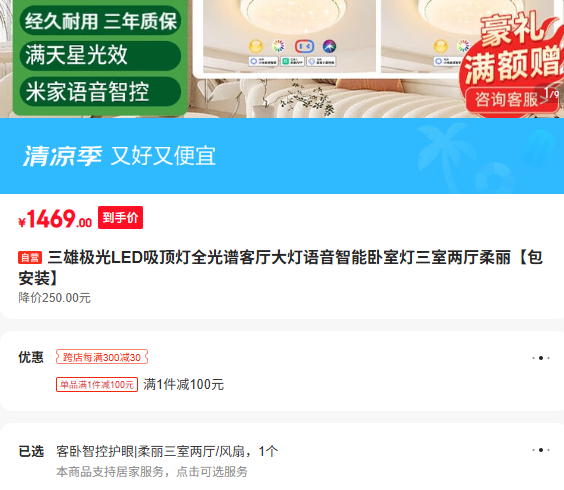Viewport: 564px width, 490px height.
Task: Click the colorful wheel icon in product image
Action: pyautogui.click(x=278, y=46)
